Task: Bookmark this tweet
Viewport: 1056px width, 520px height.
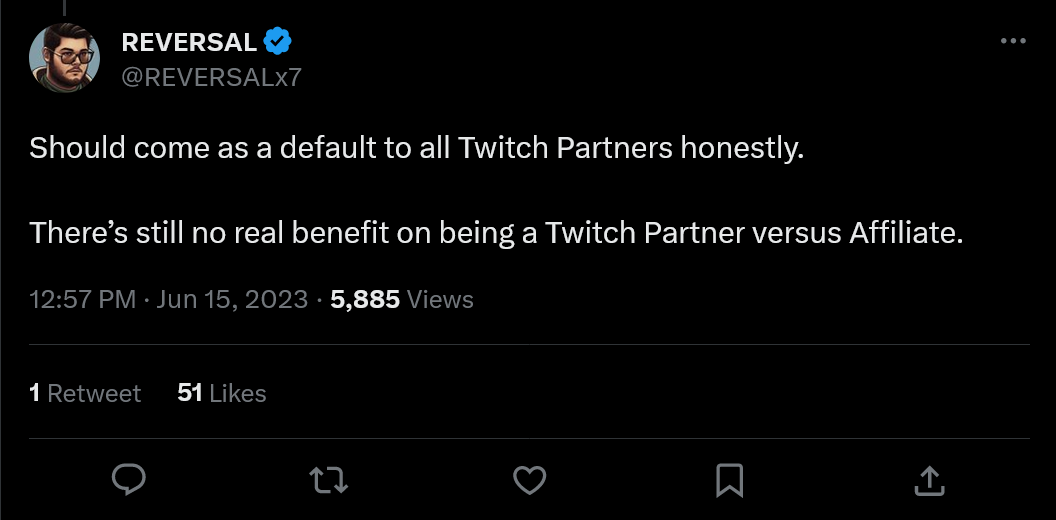Action: pos(729,480)
